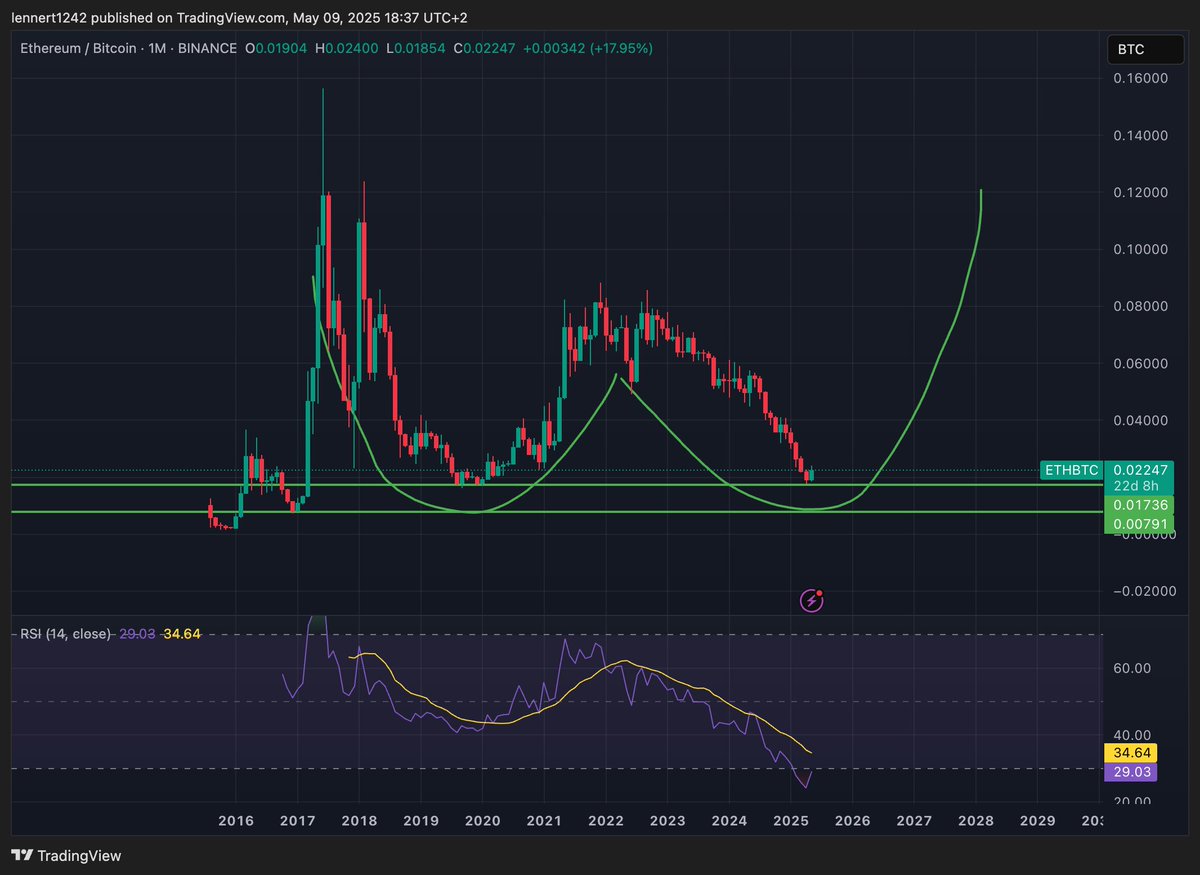Click the 0.10000 price axis label
The image size is (1200, 875).
[1140, 249]
